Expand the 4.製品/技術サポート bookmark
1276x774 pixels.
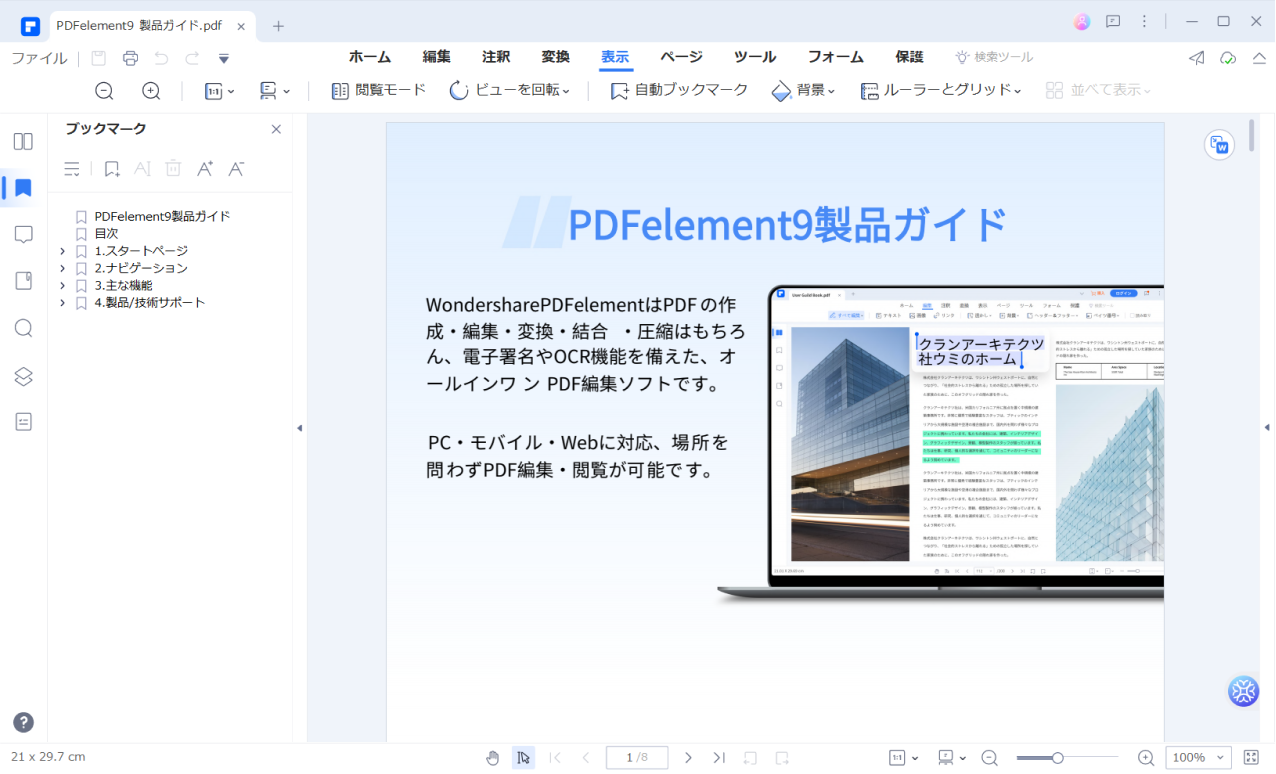(x=62, y=302)
